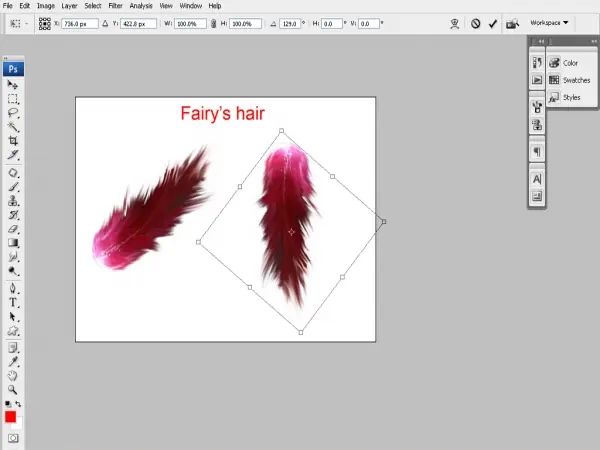Toggle reference point location grid
Screen dimensions: 600x450
(x=44, y=24)
